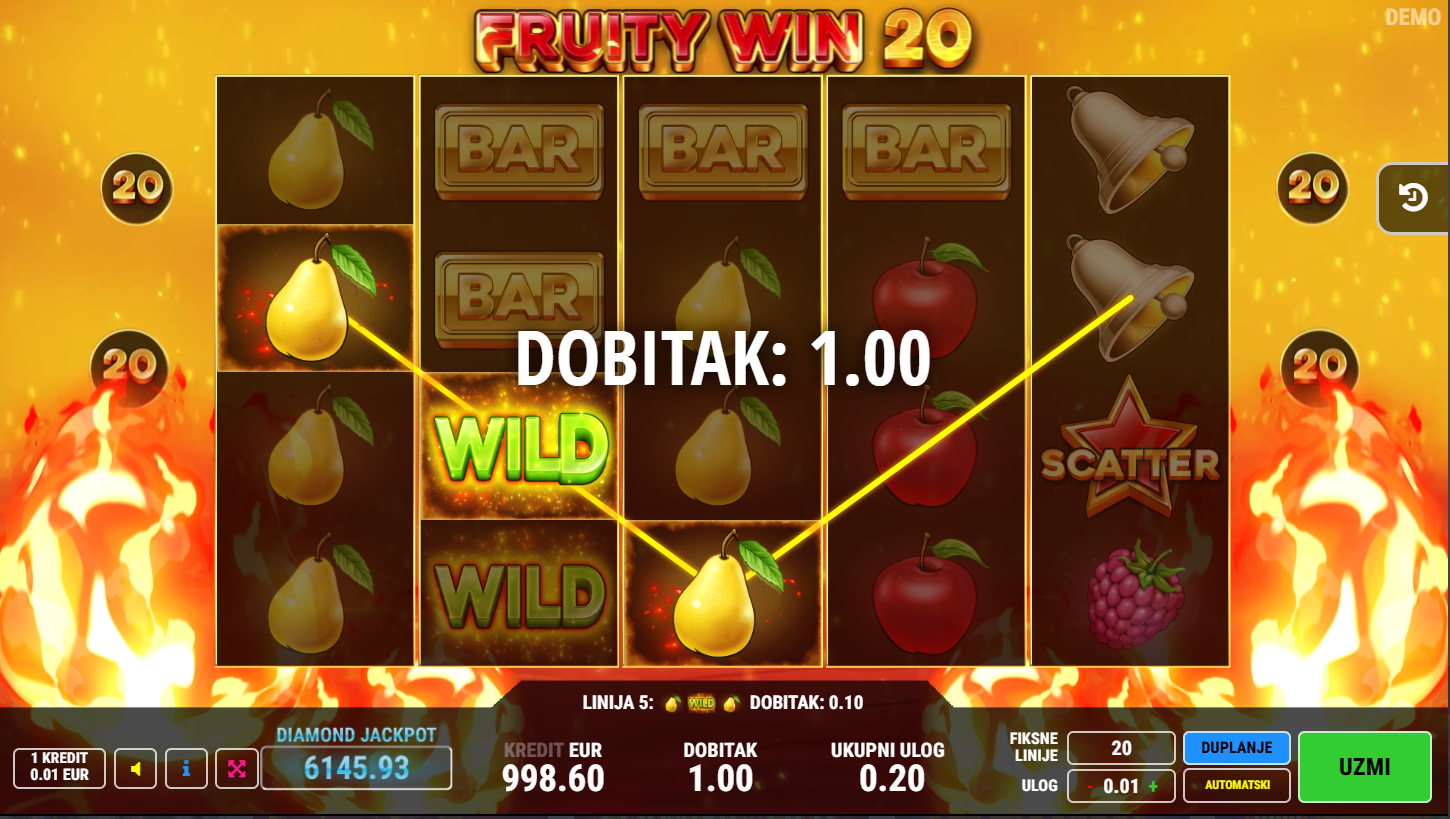Click the 1 KREDIT 0.01 EUR denomination box
Viewport: 1450px width, 819px height.
(x=59, y=768)
